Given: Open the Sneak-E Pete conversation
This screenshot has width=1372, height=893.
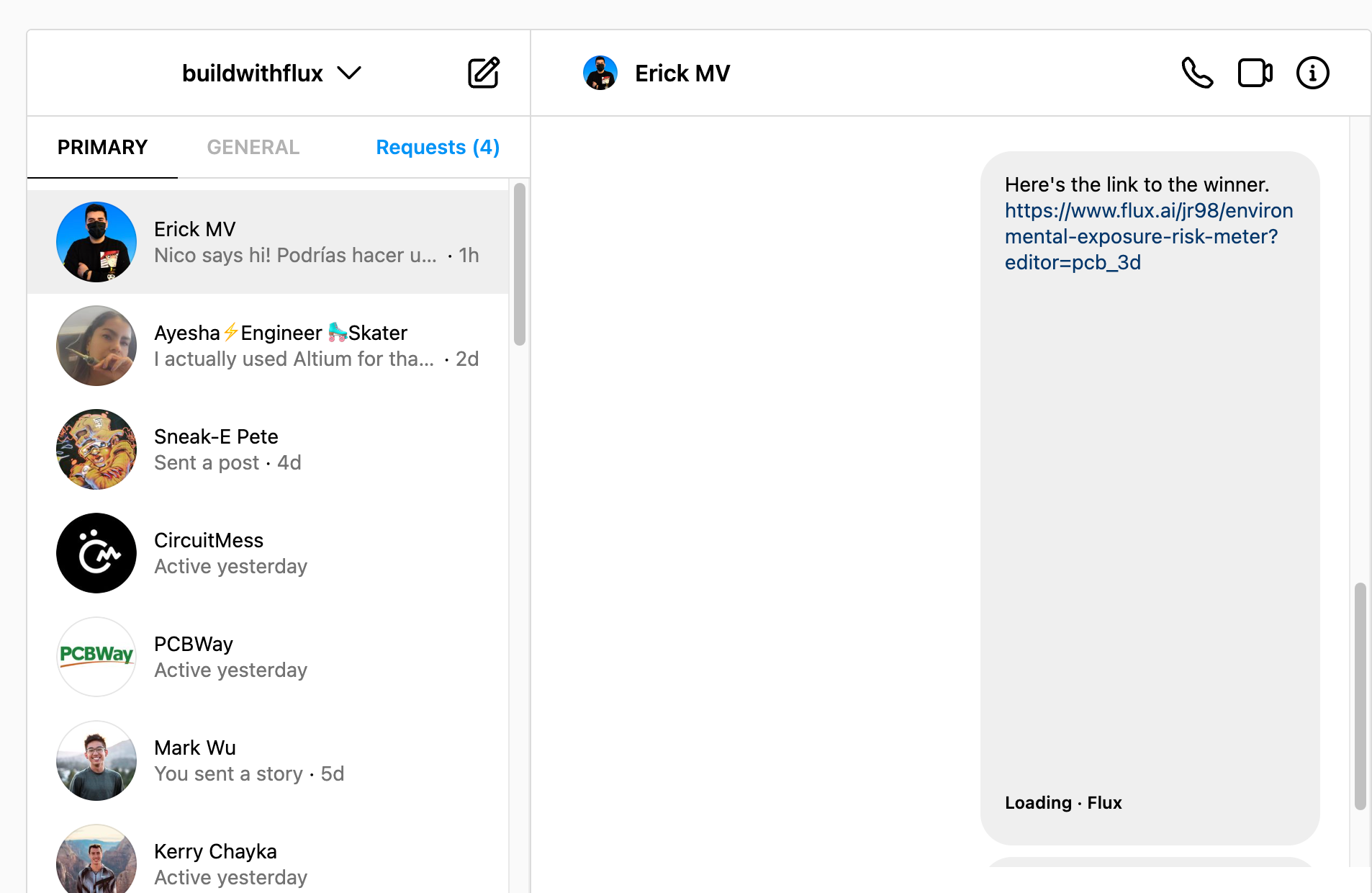Looking at the screenshot, I should (268, 449).
